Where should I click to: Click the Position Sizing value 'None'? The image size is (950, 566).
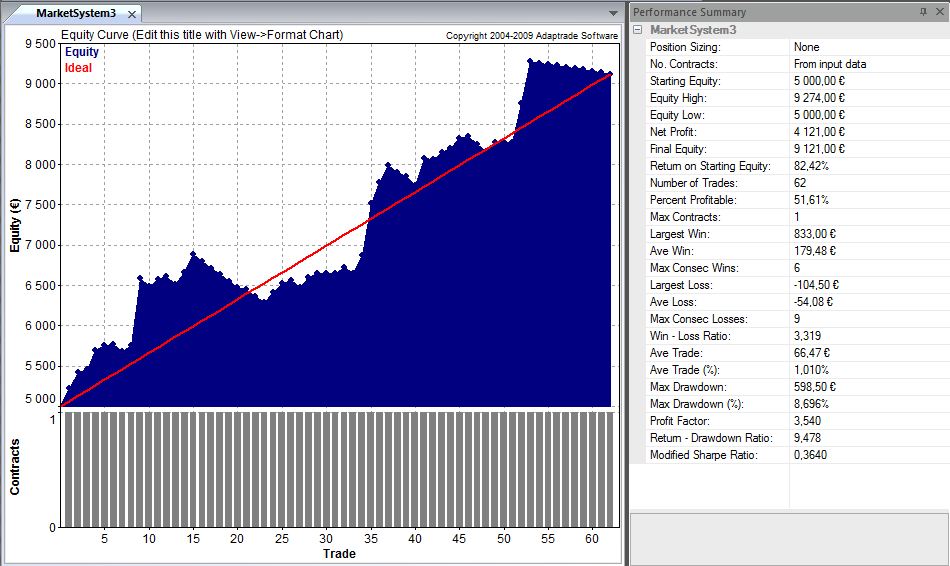coord(806,47)
